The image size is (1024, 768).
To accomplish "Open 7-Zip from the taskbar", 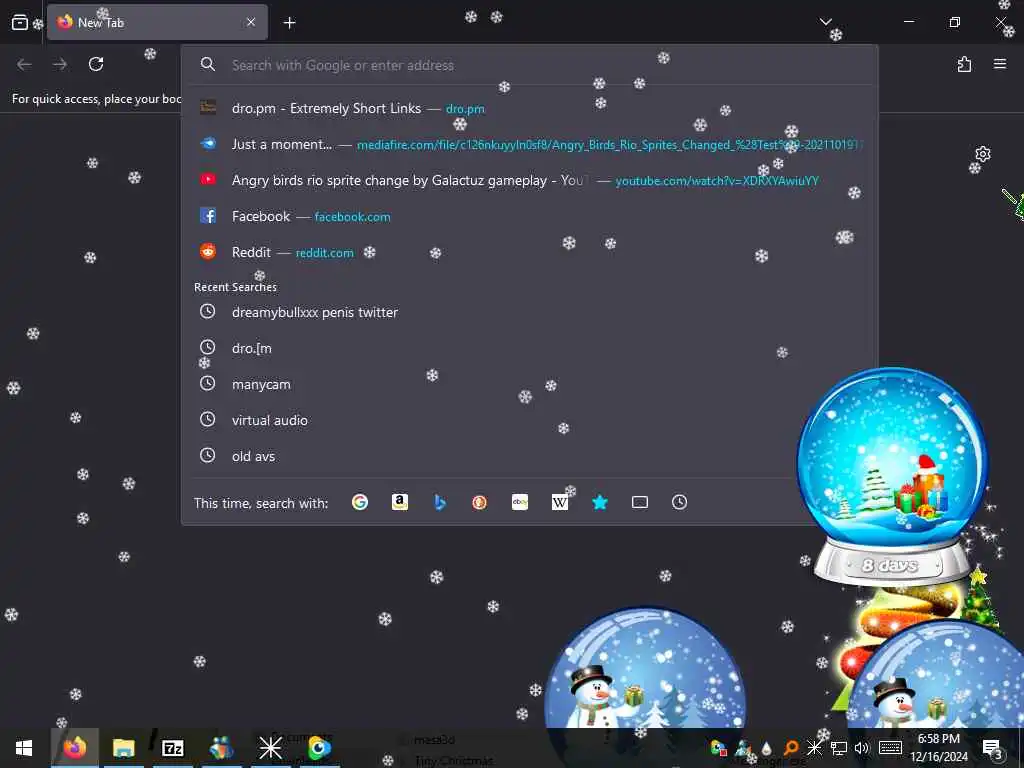I will (172, 748).
